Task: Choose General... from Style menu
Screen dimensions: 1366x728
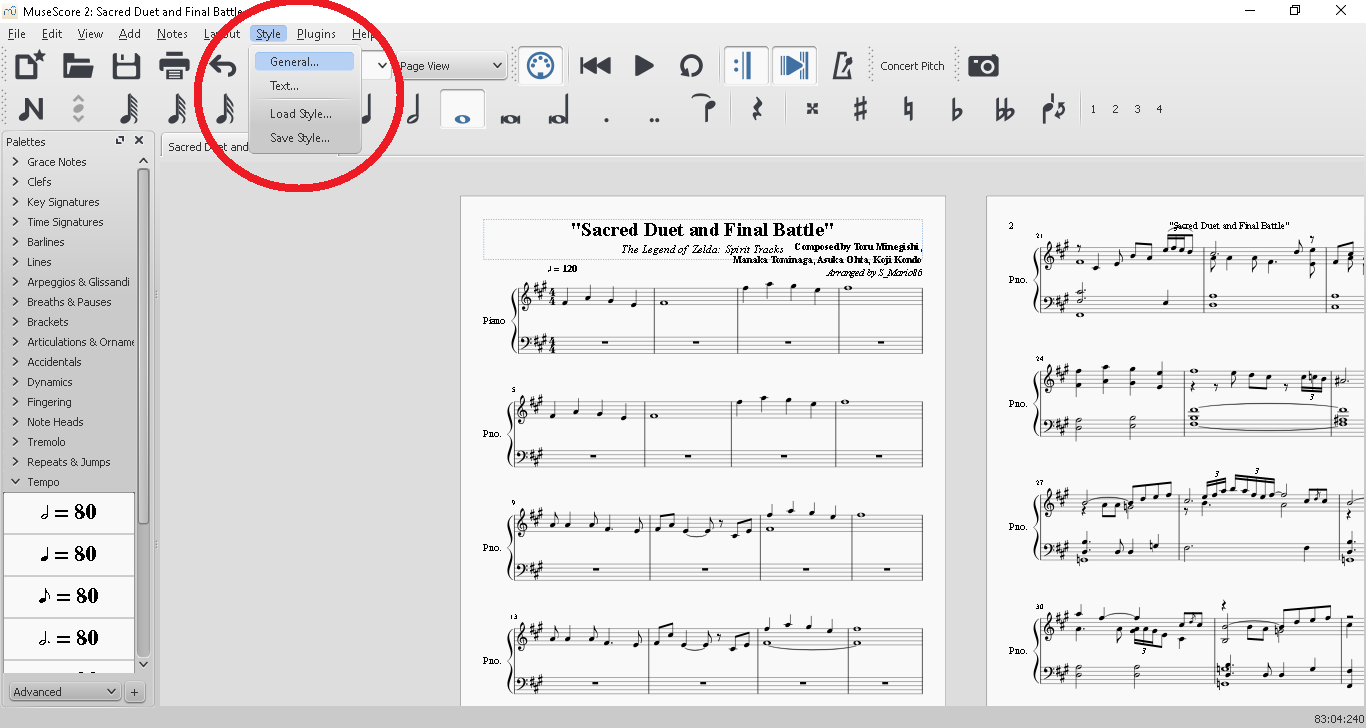Action: pos(304,62)
